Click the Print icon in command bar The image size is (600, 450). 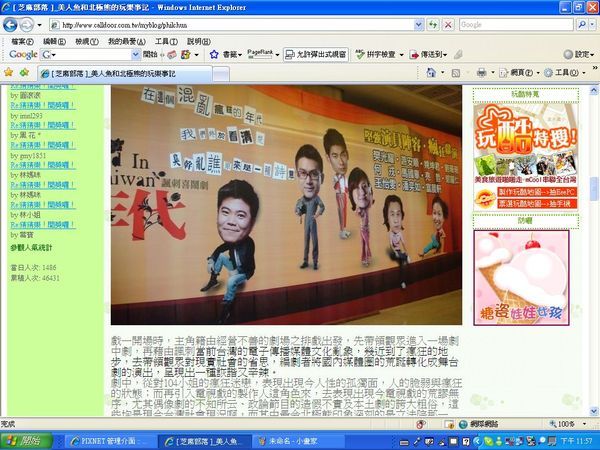coord(481,72)
